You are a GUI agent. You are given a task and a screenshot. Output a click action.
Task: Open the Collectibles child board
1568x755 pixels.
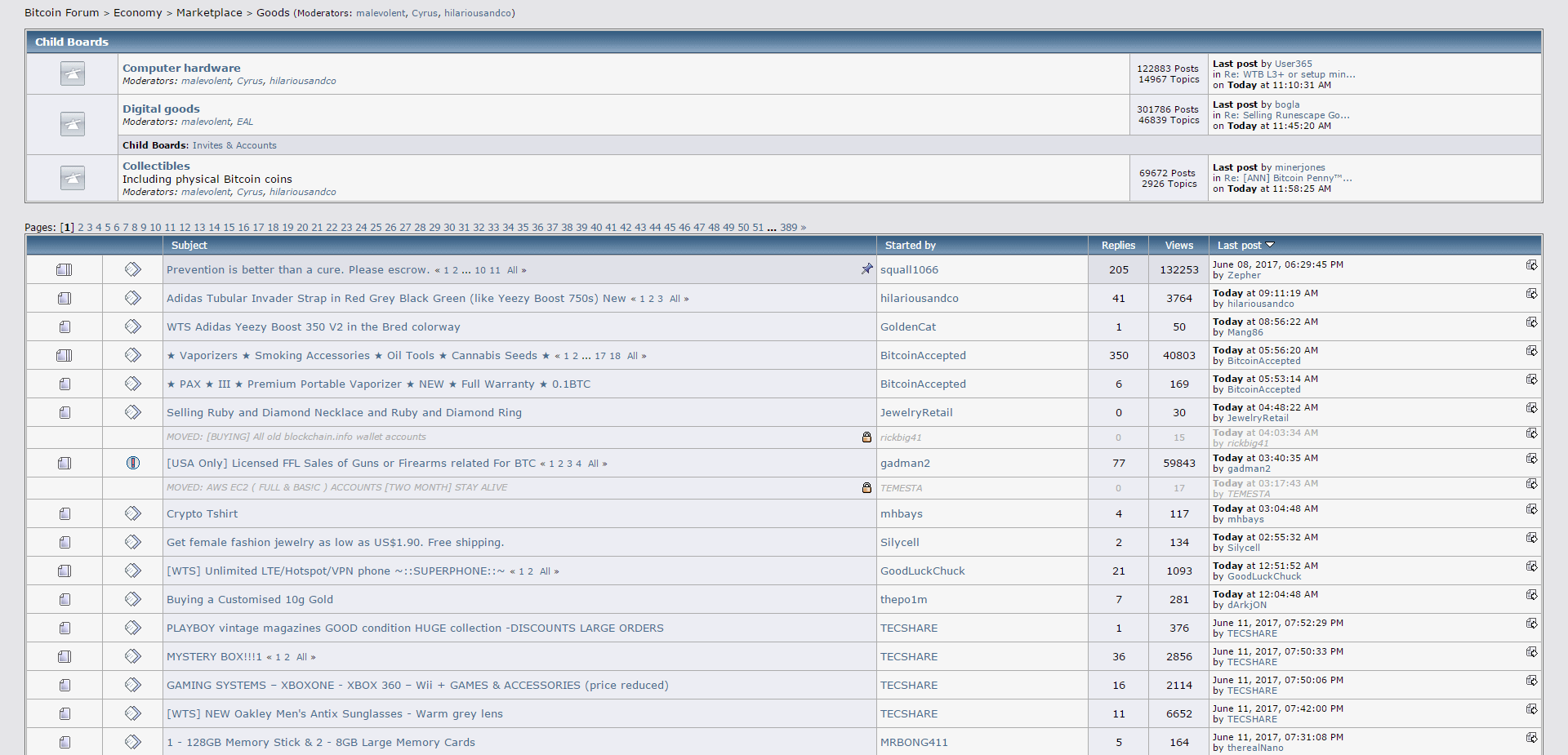pyautogui.click(x=156, y=166)
